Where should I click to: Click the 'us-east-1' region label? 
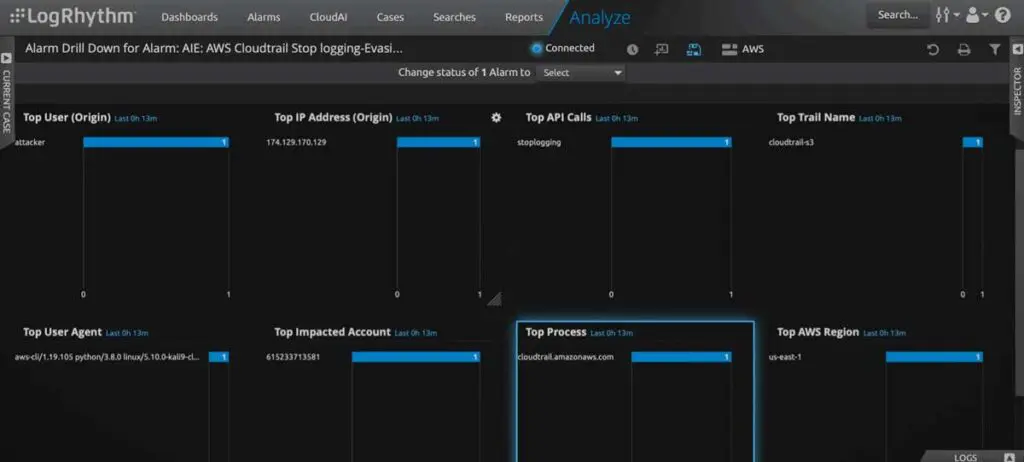(786, 357)
